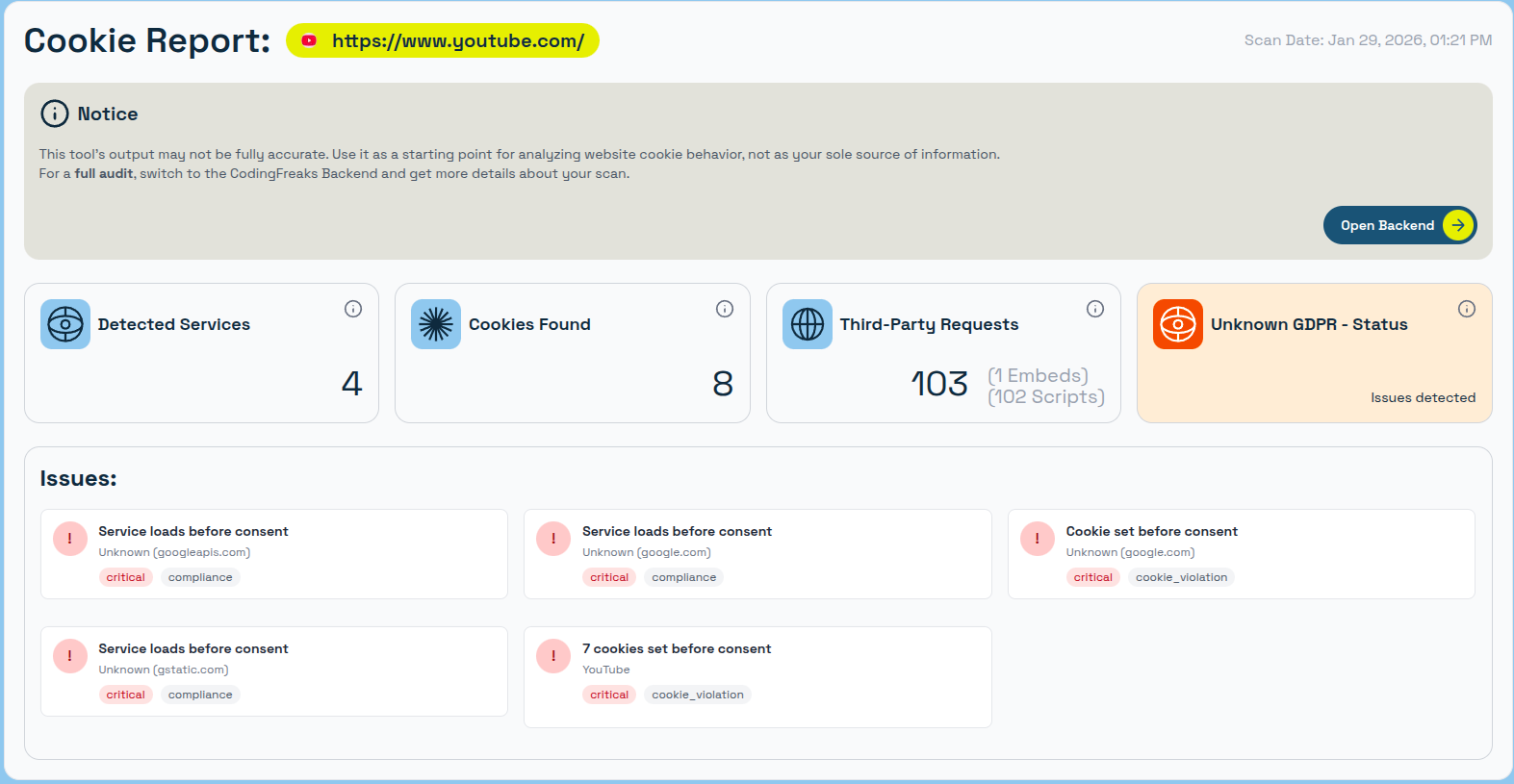Select the googleapis.com service issue card
This screenshot has height=784, width=1514.
tap(274, 554)
